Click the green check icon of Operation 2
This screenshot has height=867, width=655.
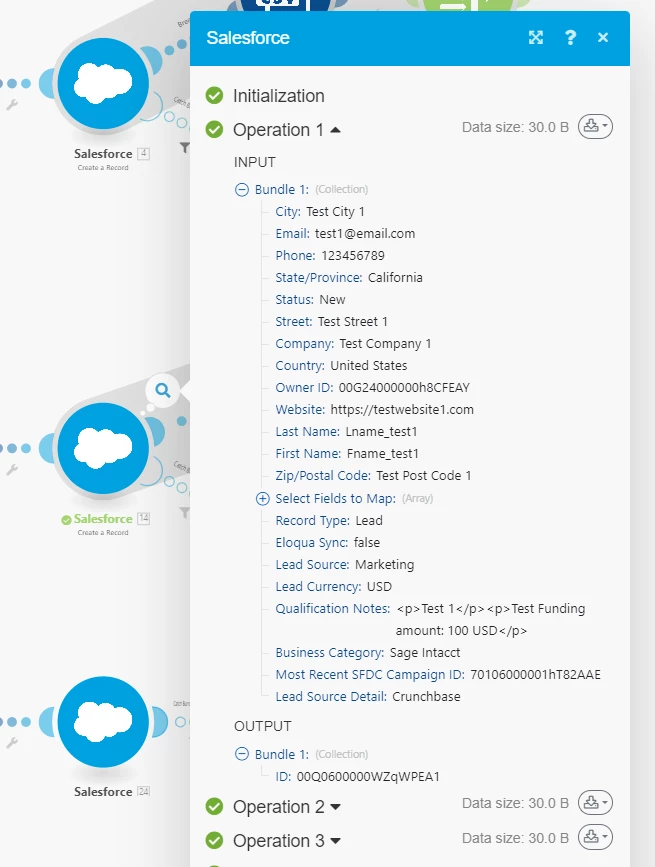click(214, 807)
